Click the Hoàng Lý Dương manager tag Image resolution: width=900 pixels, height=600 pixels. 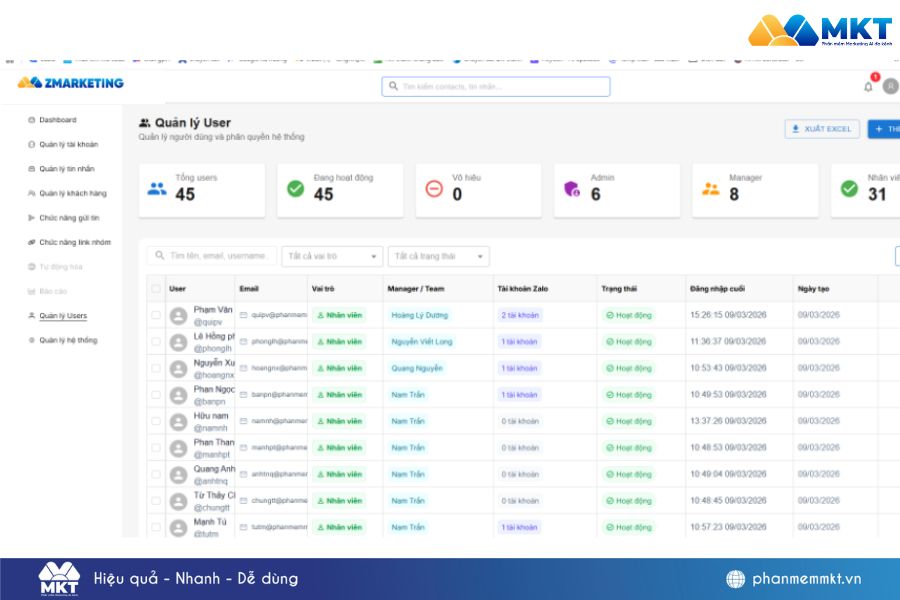click(x=420, y=315)
